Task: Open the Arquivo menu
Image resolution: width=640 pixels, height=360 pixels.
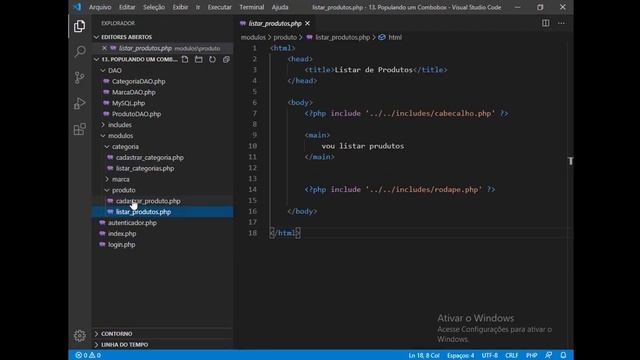Action: coord(100,7)
